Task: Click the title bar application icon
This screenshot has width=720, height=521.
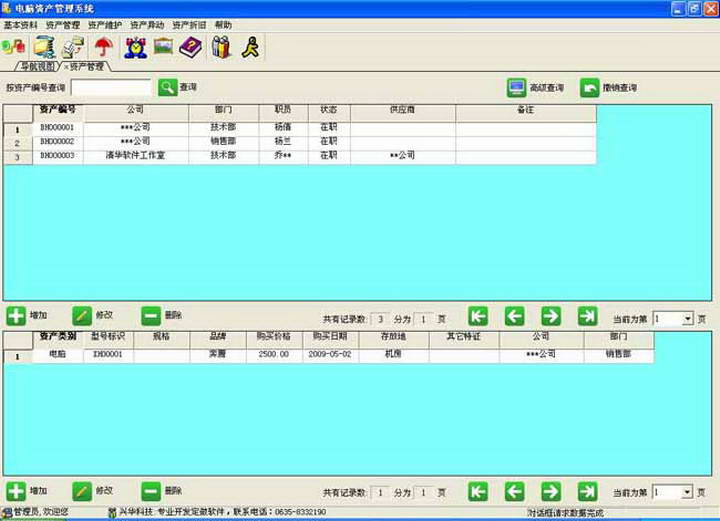Action: (x=6, y=8)
